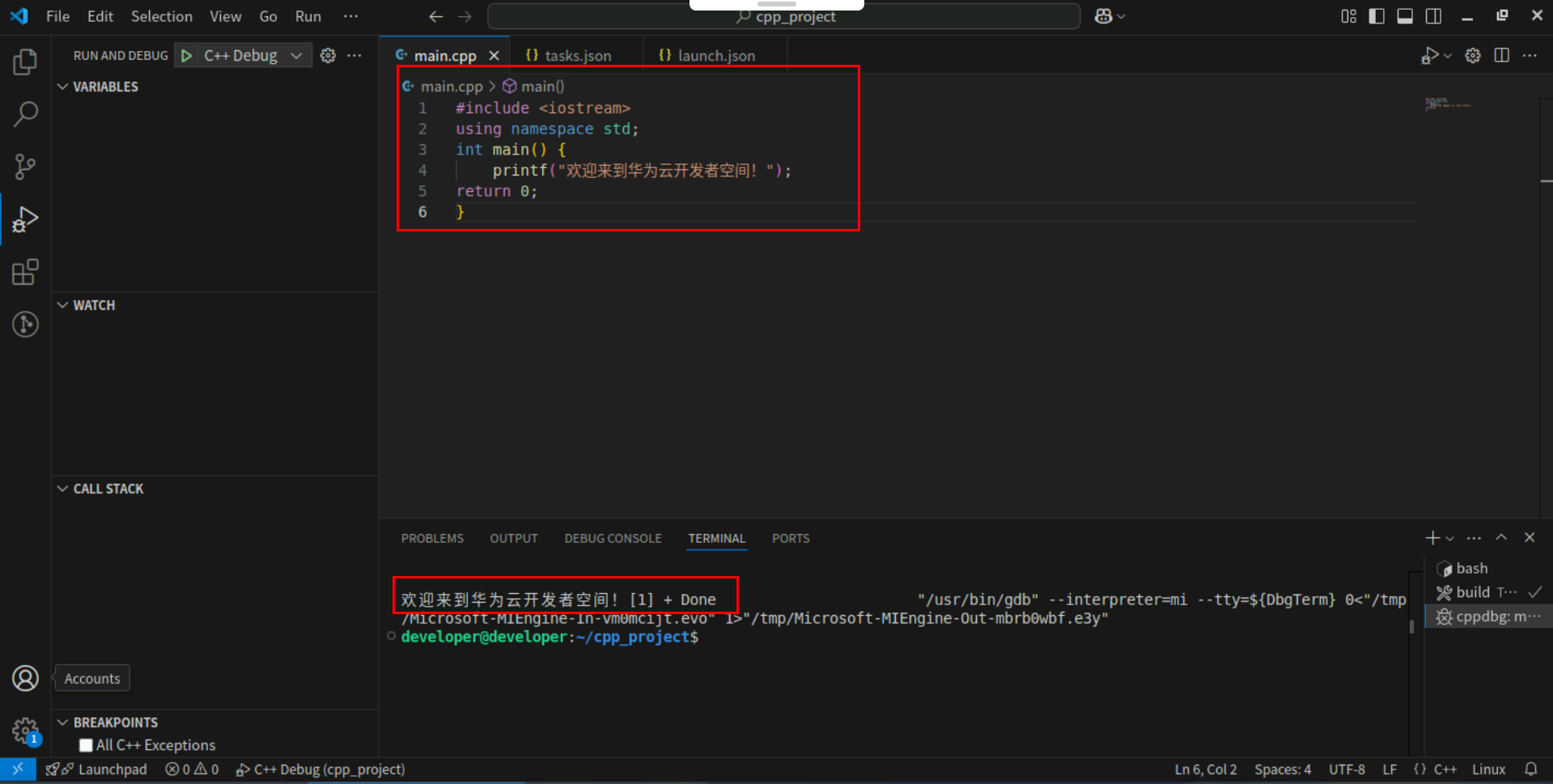Open the File menu
Viewport: 1553px width, 784px height.
[57, 16]
